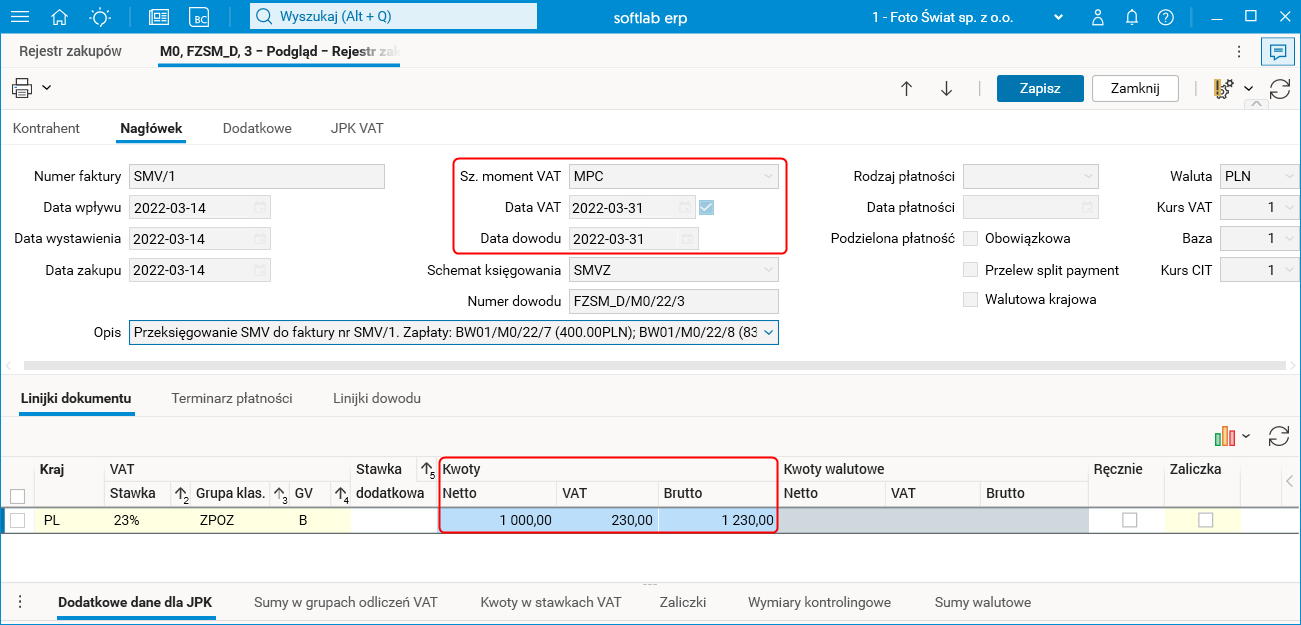Viewport: 1301px width, 625px height.
Task: Open the calendar for Data VAT
Action: pyautogui.click(x=685, y=208)
